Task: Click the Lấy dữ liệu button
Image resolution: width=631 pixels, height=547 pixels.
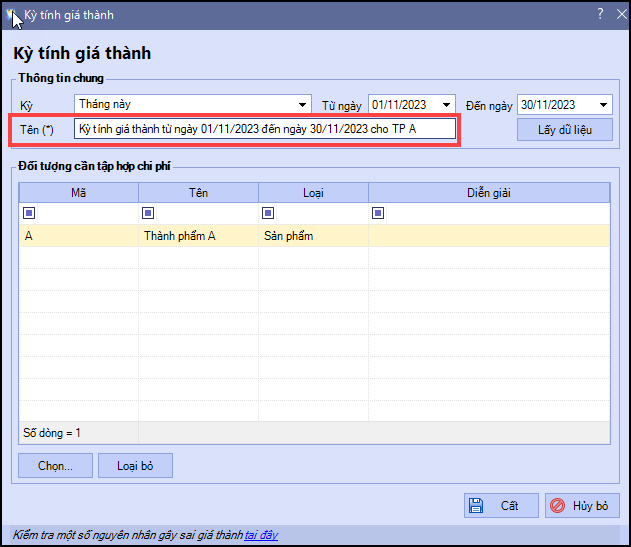Action: [564, 130]
